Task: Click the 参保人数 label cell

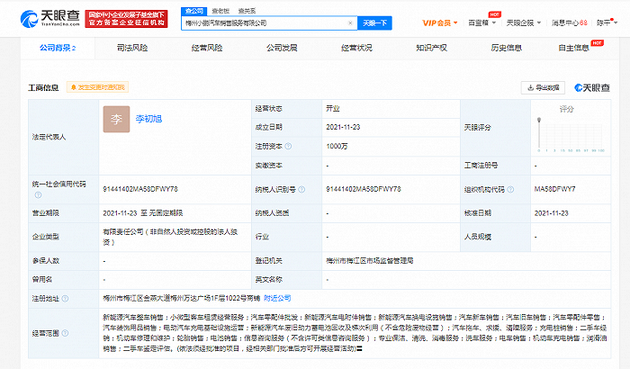Action: click(x=63, y=261)
